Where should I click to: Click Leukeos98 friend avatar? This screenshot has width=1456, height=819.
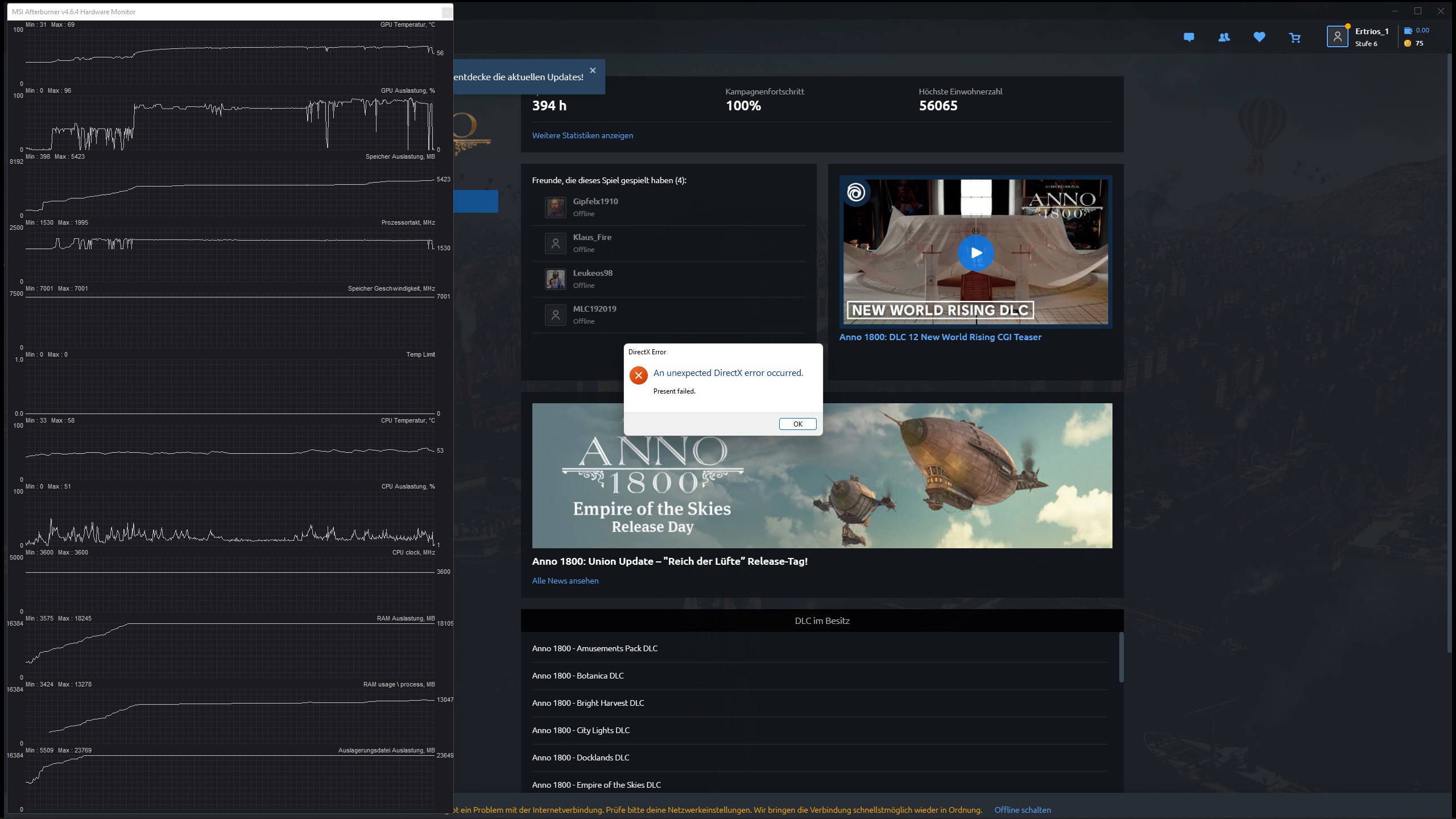coord(555,279)
